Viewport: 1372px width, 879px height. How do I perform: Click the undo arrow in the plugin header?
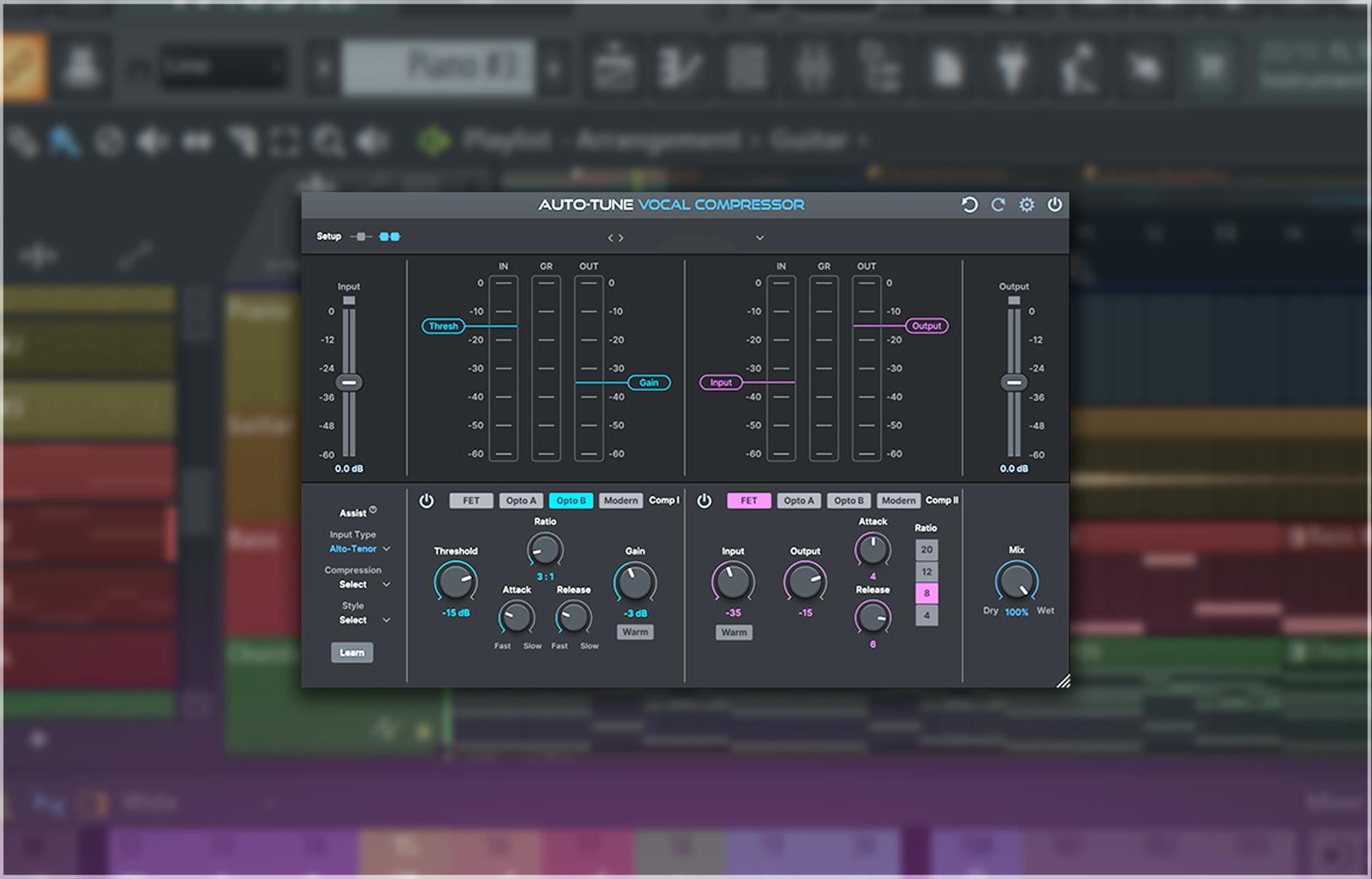pos(969,205)
